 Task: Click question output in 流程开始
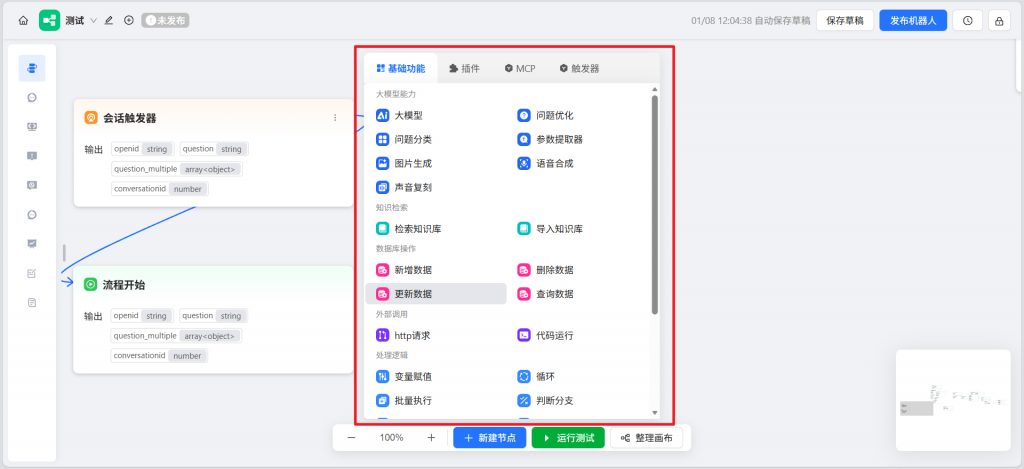(x=214, y=315)
